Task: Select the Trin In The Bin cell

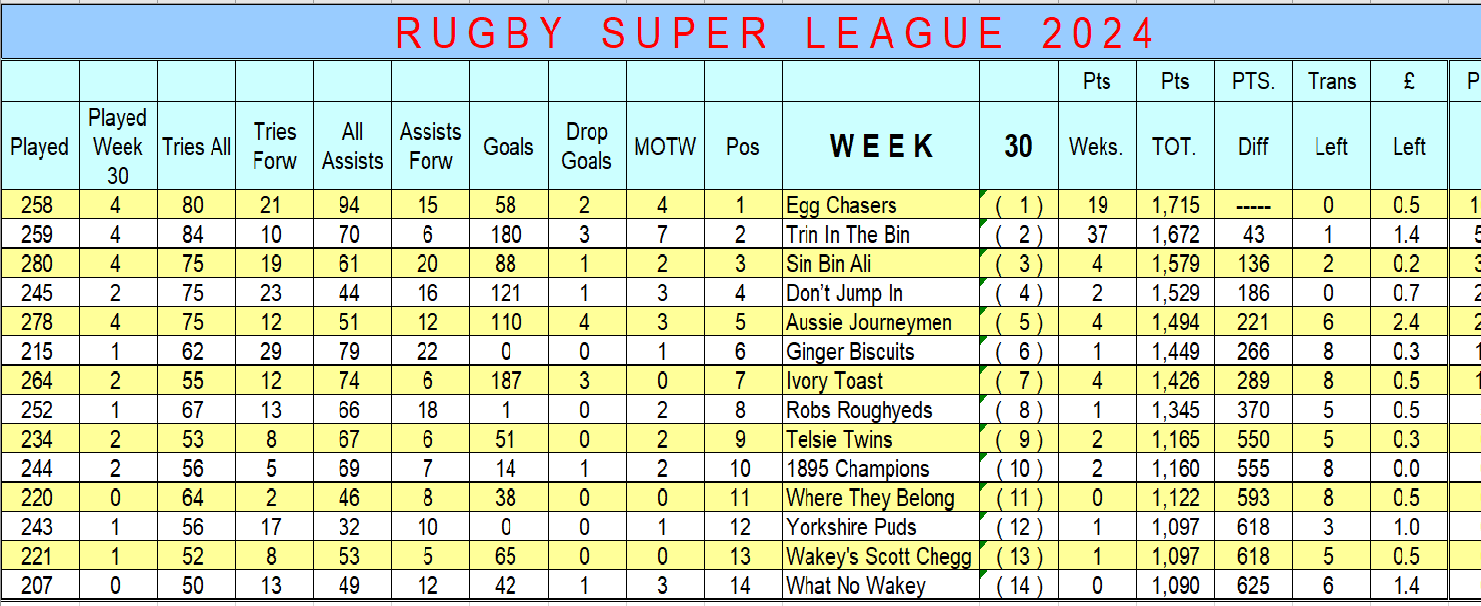Action: (x=880, y=234)
